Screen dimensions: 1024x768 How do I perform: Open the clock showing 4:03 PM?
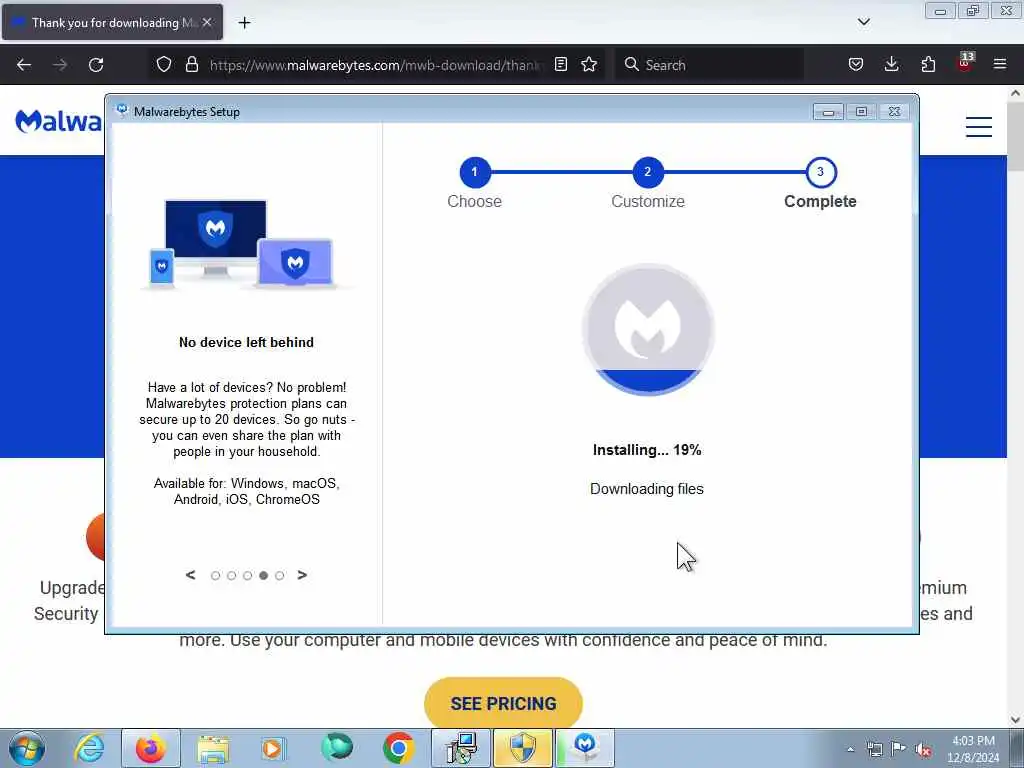coord(973,749)
